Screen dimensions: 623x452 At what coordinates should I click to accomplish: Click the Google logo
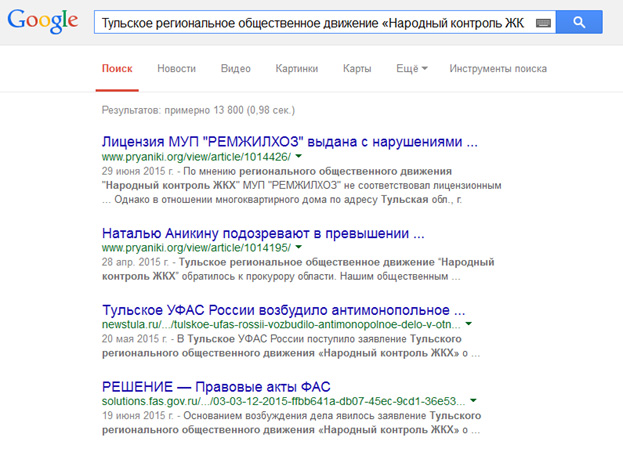(43, 21)
